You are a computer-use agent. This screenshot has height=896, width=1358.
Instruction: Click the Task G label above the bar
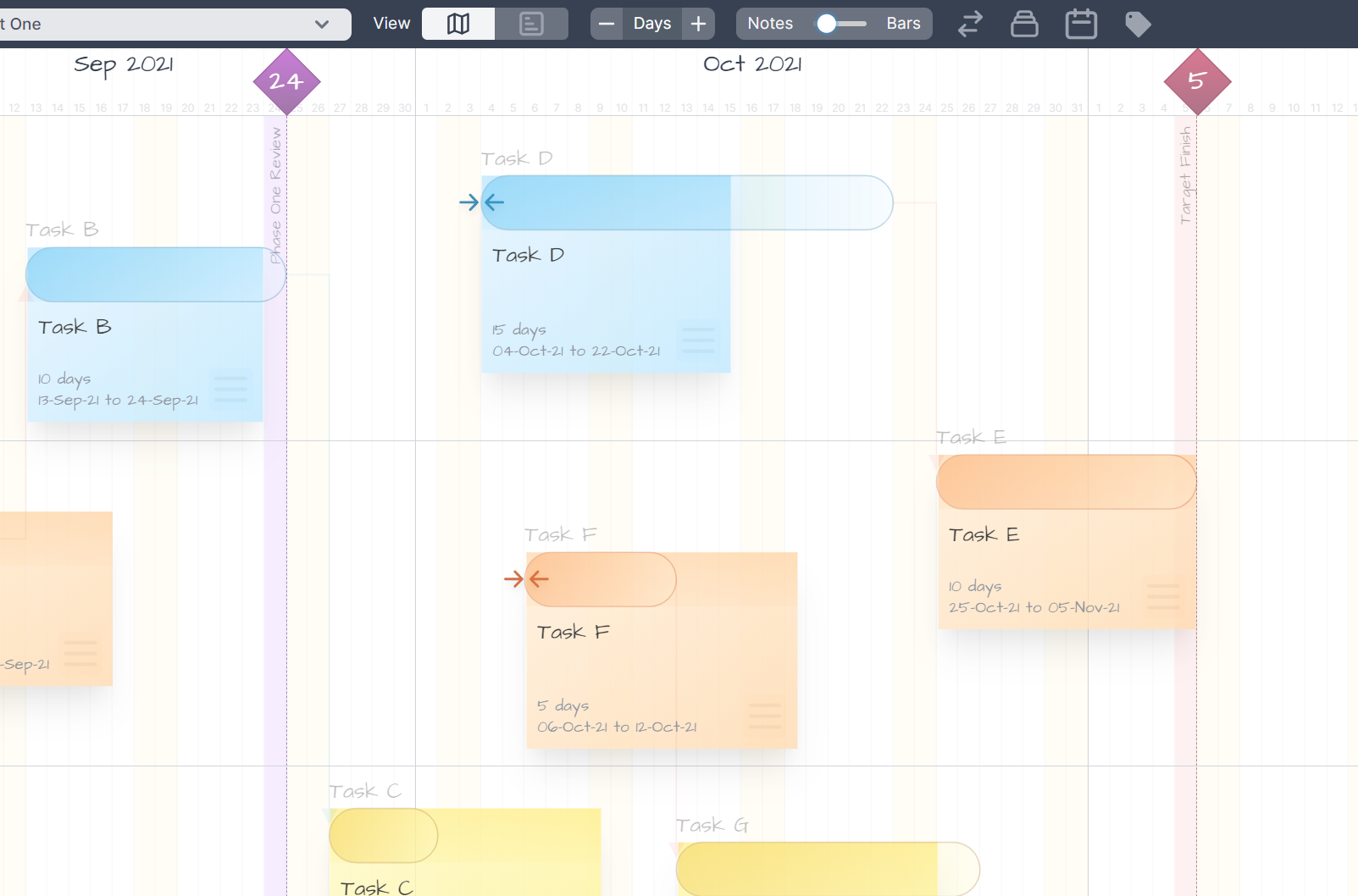point(712,825)
